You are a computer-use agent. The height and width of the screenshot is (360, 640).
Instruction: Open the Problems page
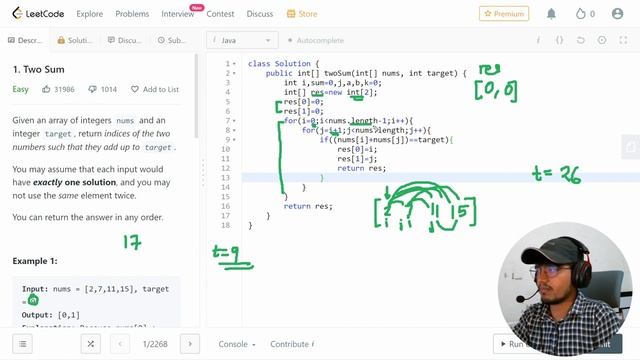click(x=132, y=14)
